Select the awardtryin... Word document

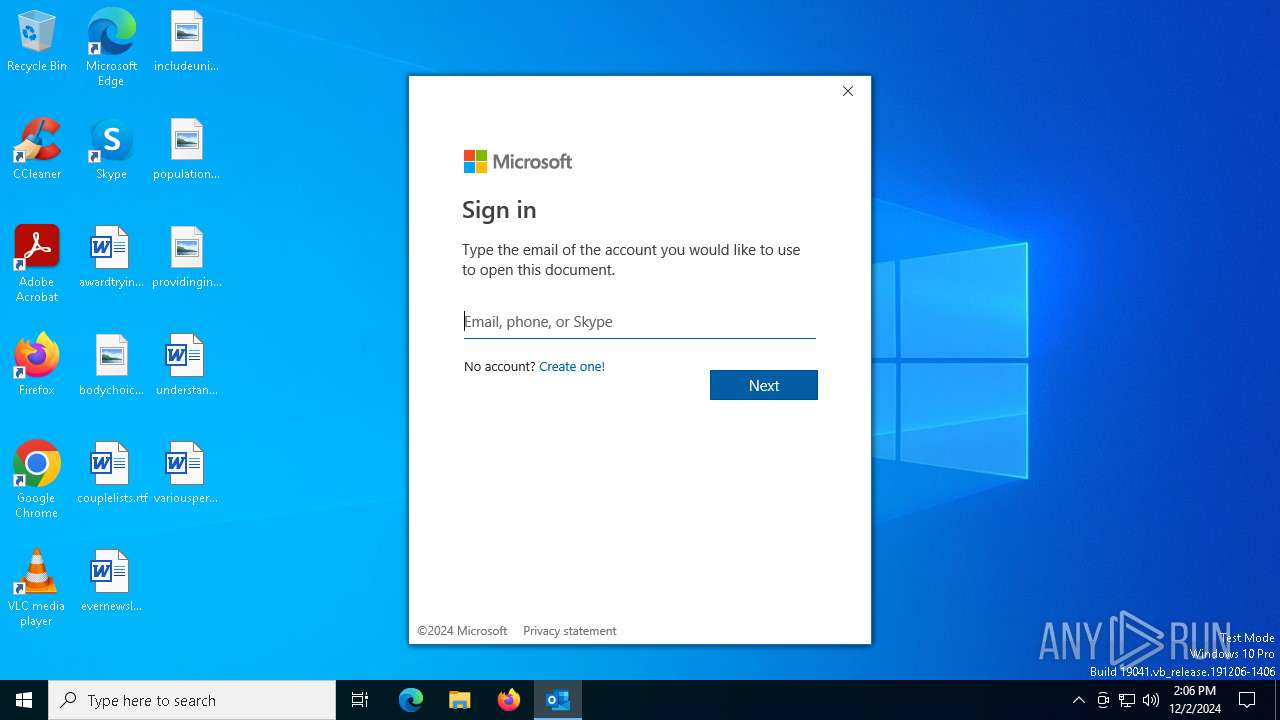111,258
